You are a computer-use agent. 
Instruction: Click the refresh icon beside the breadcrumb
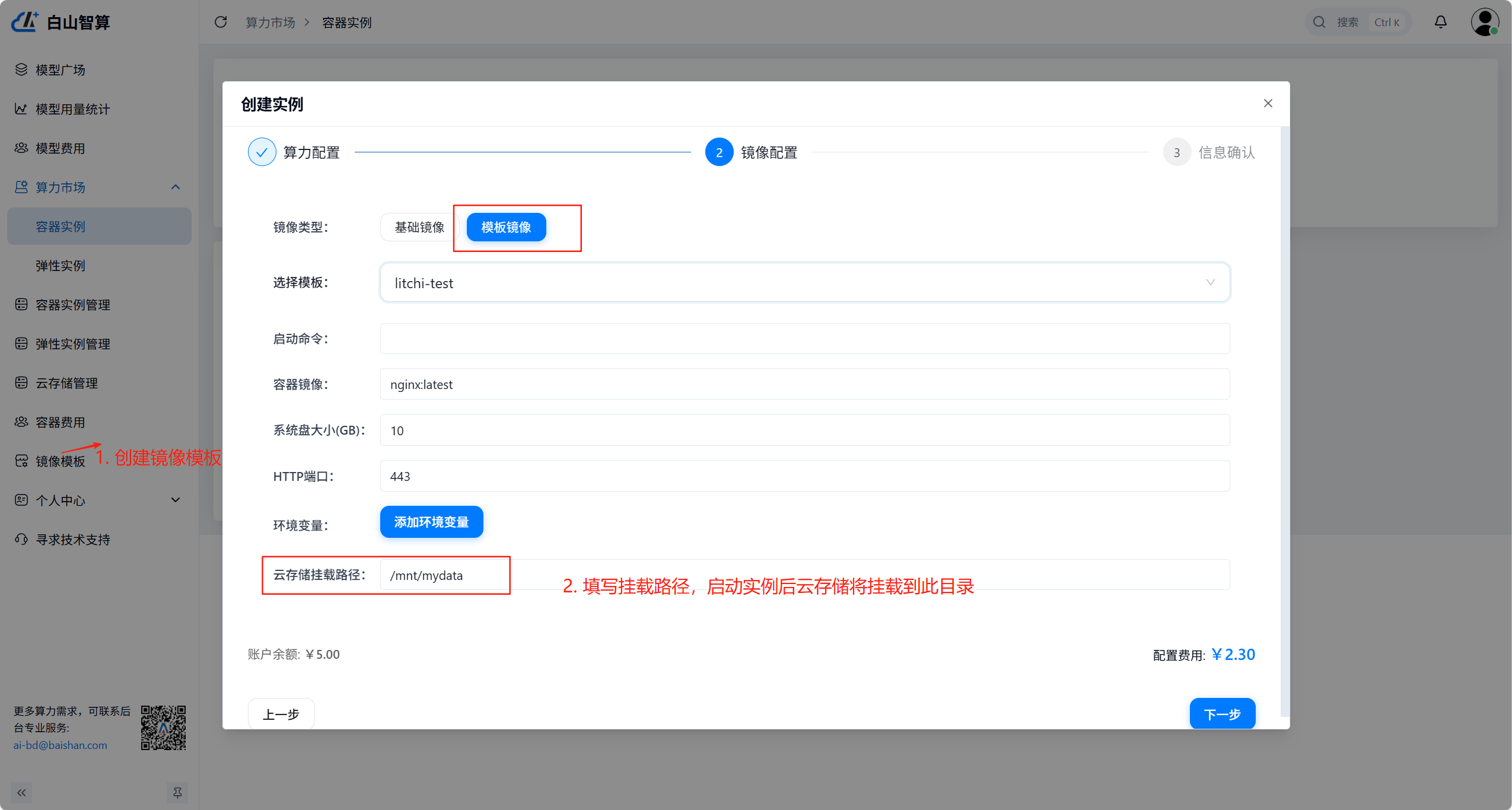click(x=221, y=22)
